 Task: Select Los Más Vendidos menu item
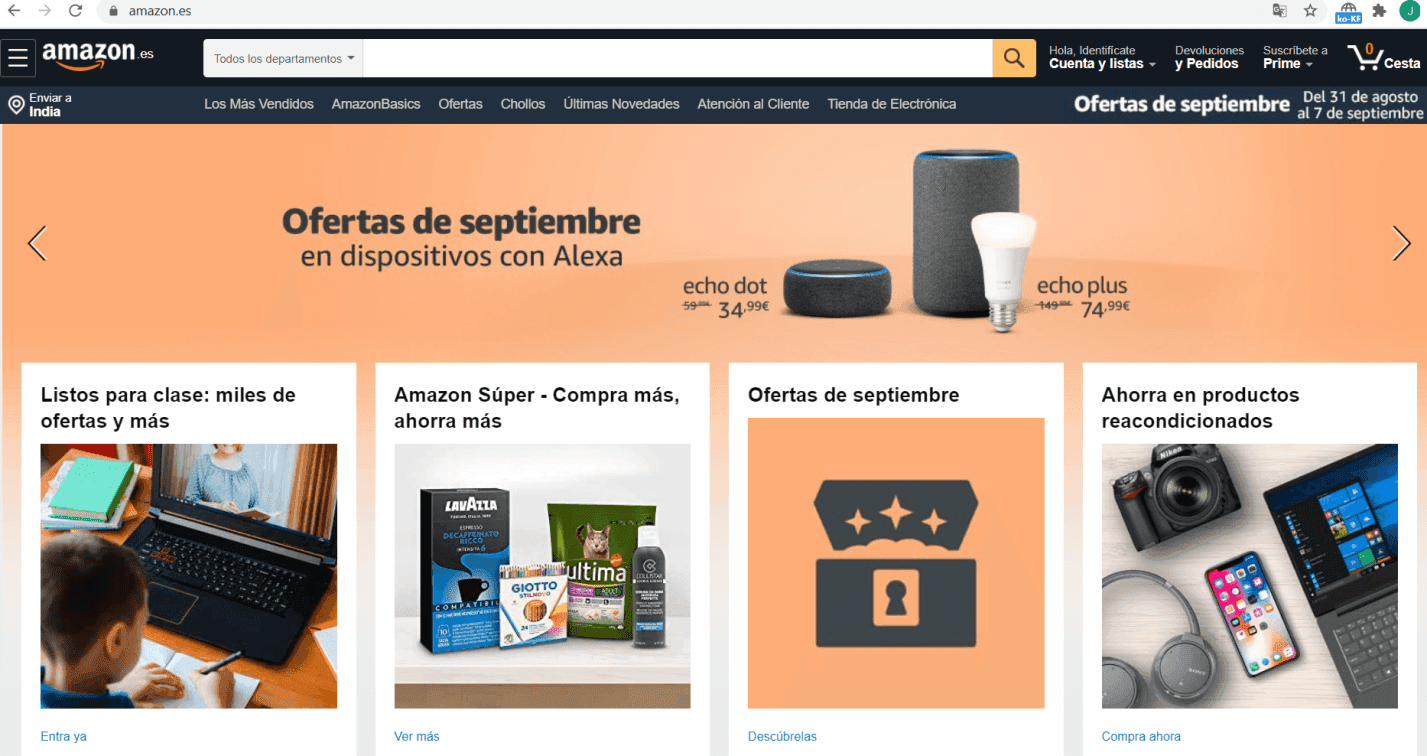259,104
